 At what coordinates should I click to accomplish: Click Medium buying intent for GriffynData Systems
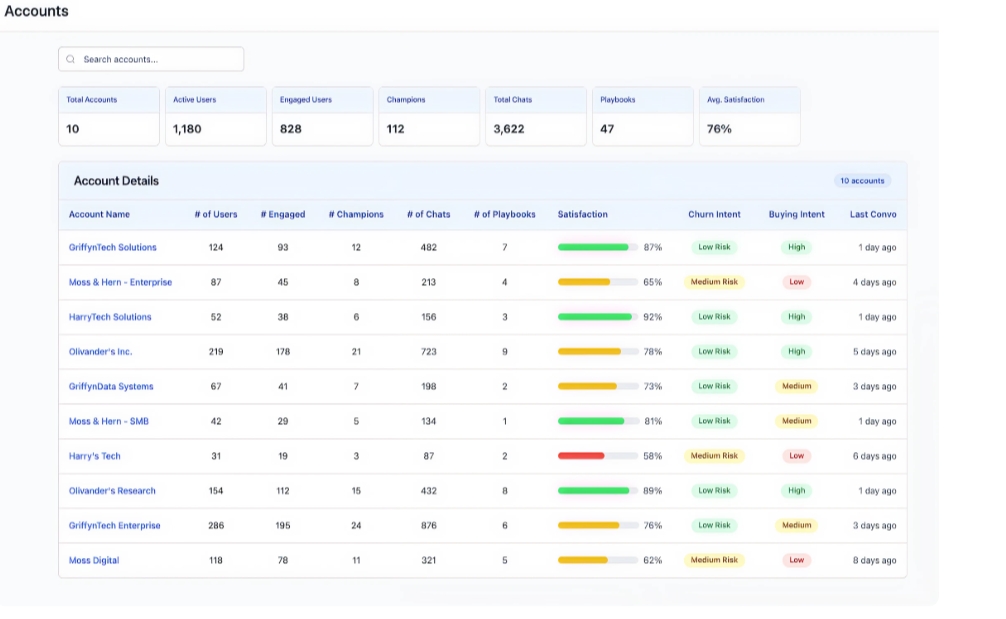(x=796, y=386)
